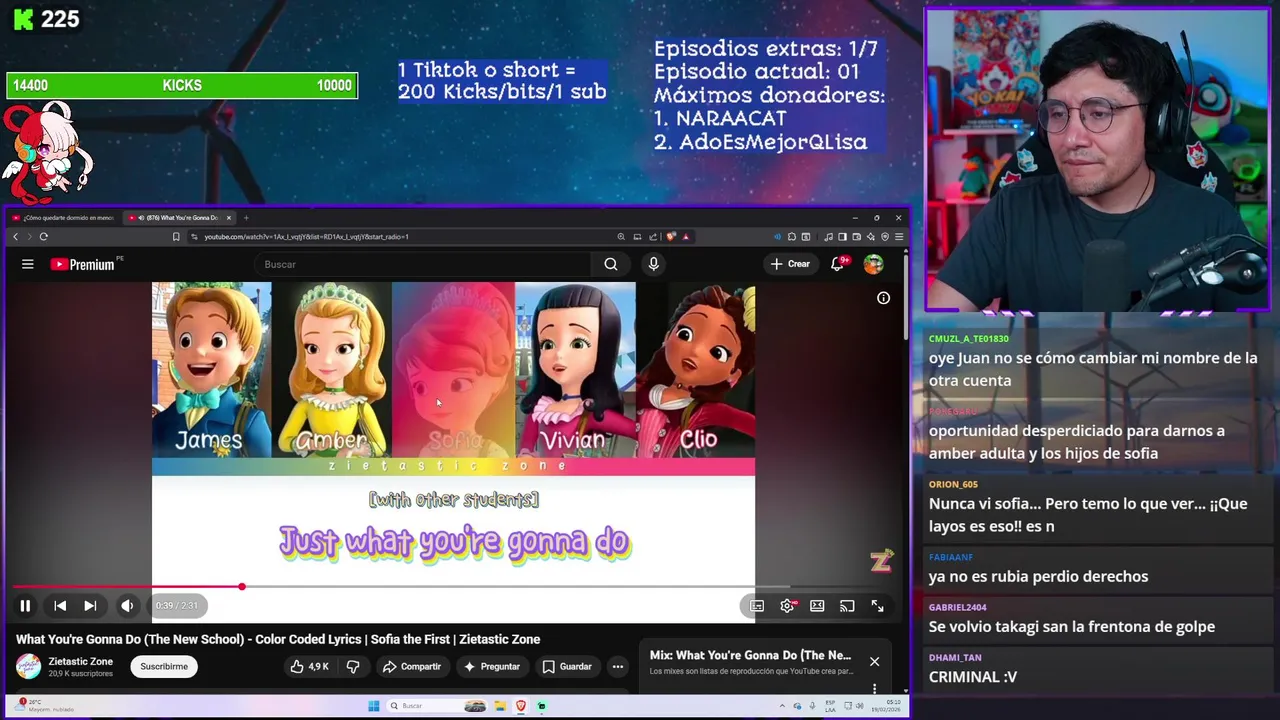1280x720 pixels.
Task: Open the Brave Shields lion icon
Action: click(670, 237)
